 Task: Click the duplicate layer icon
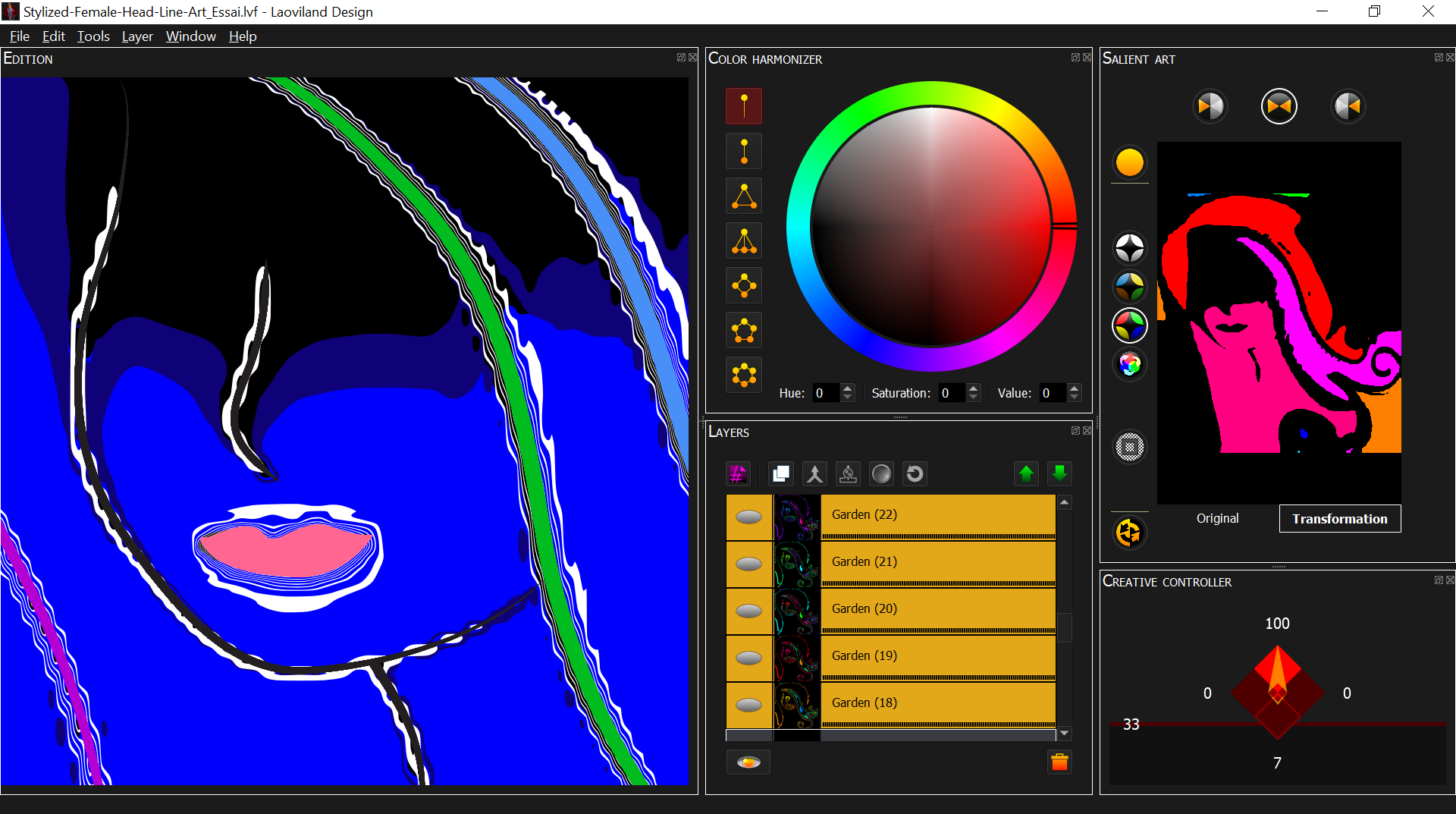coord(780,474)
